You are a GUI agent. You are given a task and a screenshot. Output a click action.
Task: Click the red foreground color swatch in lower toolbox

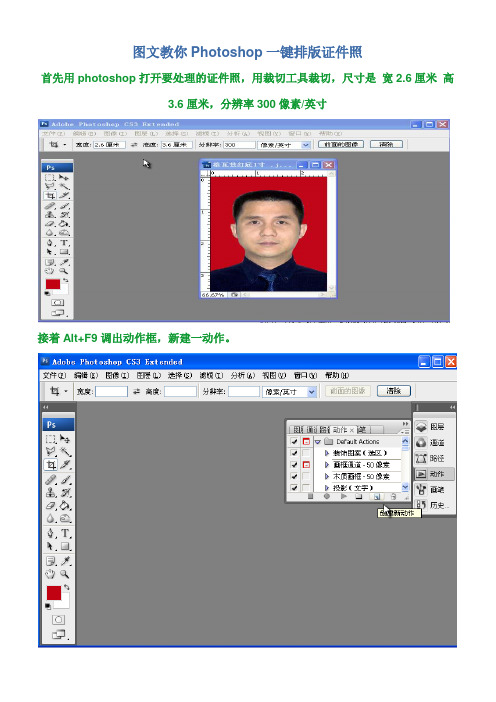pos(54,593)
